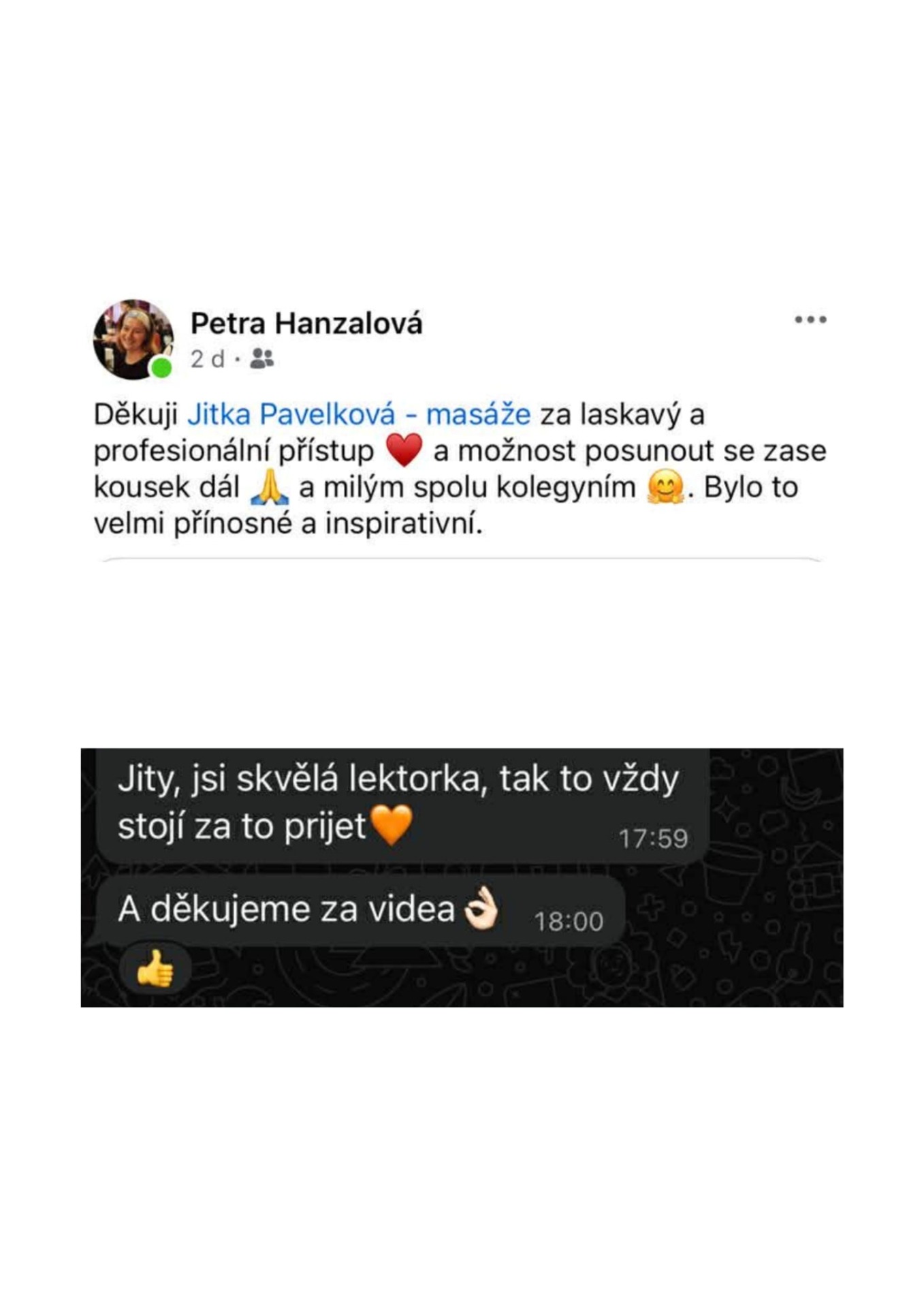Click the friends audience icon
This screenshot has height=1308, width=924.
[x=261, y=358]
